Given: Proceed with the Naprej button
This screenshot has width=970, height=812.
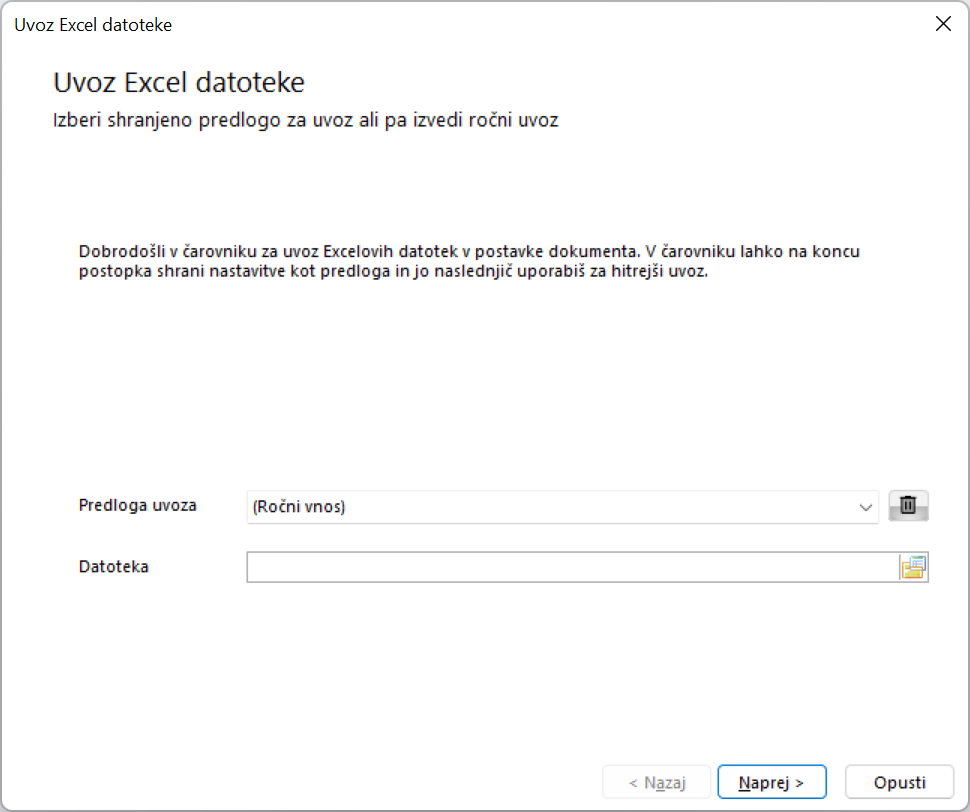Looking at the screenshot, I should pyautogui.click(x=771, y=782).
